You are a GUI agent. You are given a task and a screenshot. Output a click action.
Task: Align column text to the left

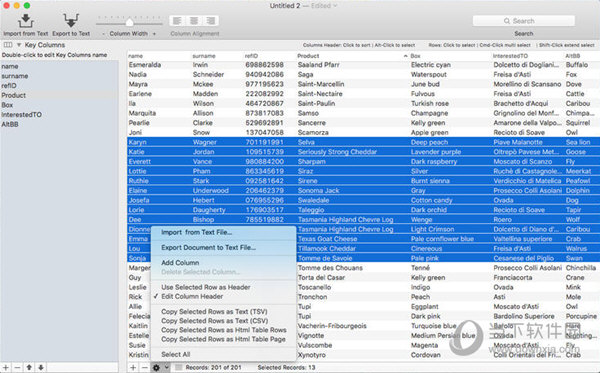click(x=177, y=21)
